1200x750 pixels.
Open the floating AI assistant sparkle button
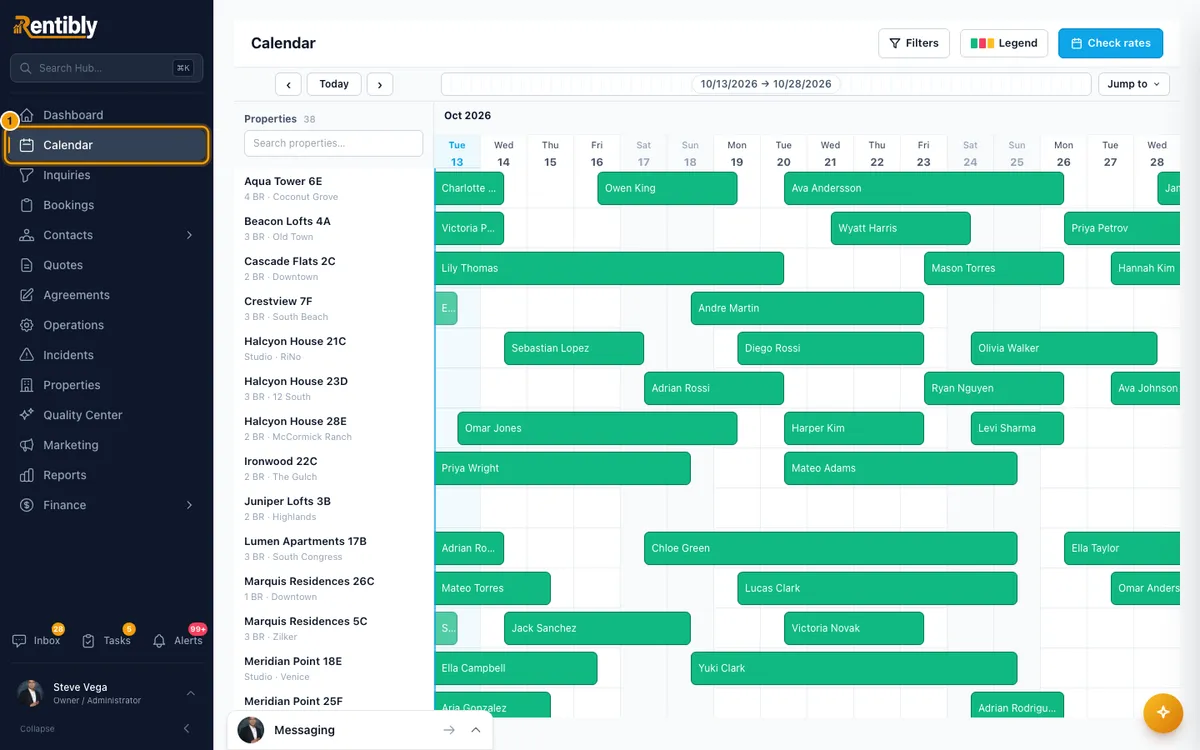tap(1162, 712)
